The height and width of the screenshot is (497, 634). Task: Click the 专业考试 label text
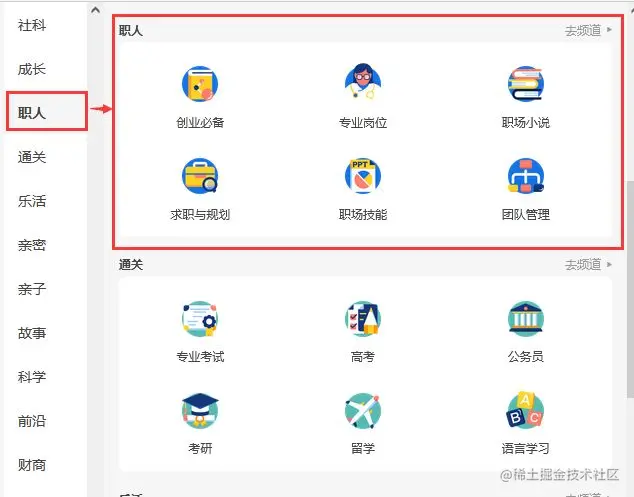click(x=200, y=357)
